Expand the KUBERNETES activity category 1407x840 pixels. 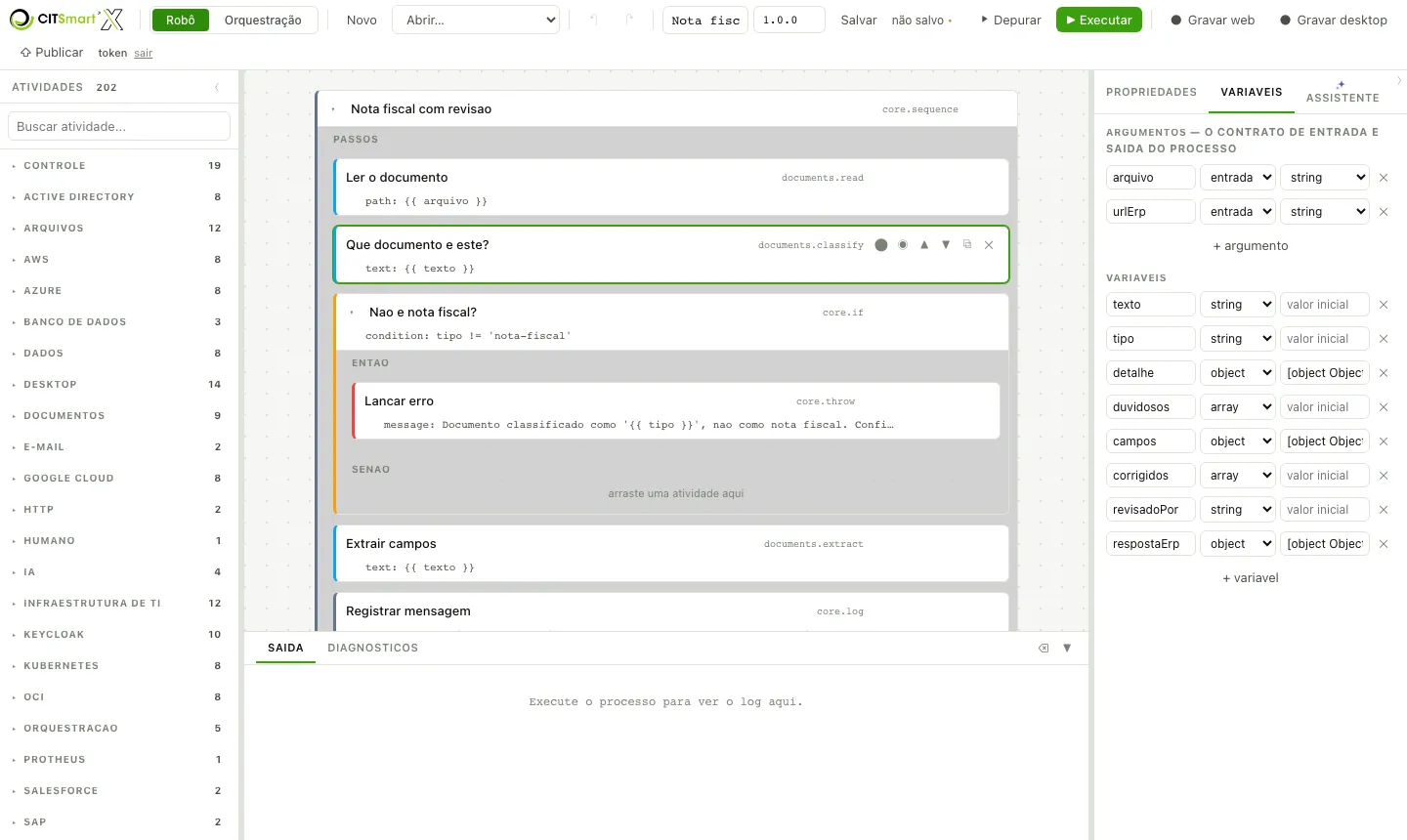(117, 666)
